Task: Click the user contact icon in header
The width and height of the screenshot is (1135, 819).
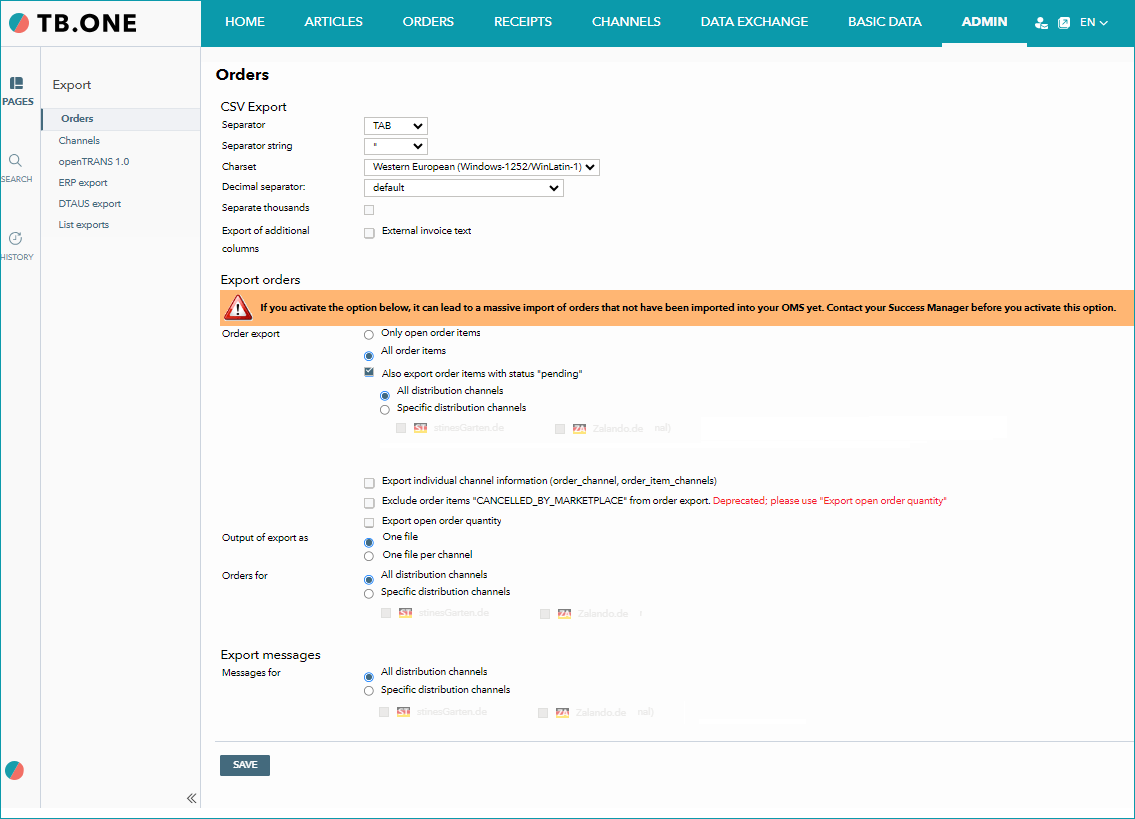Action: (x=1041, y=23)
